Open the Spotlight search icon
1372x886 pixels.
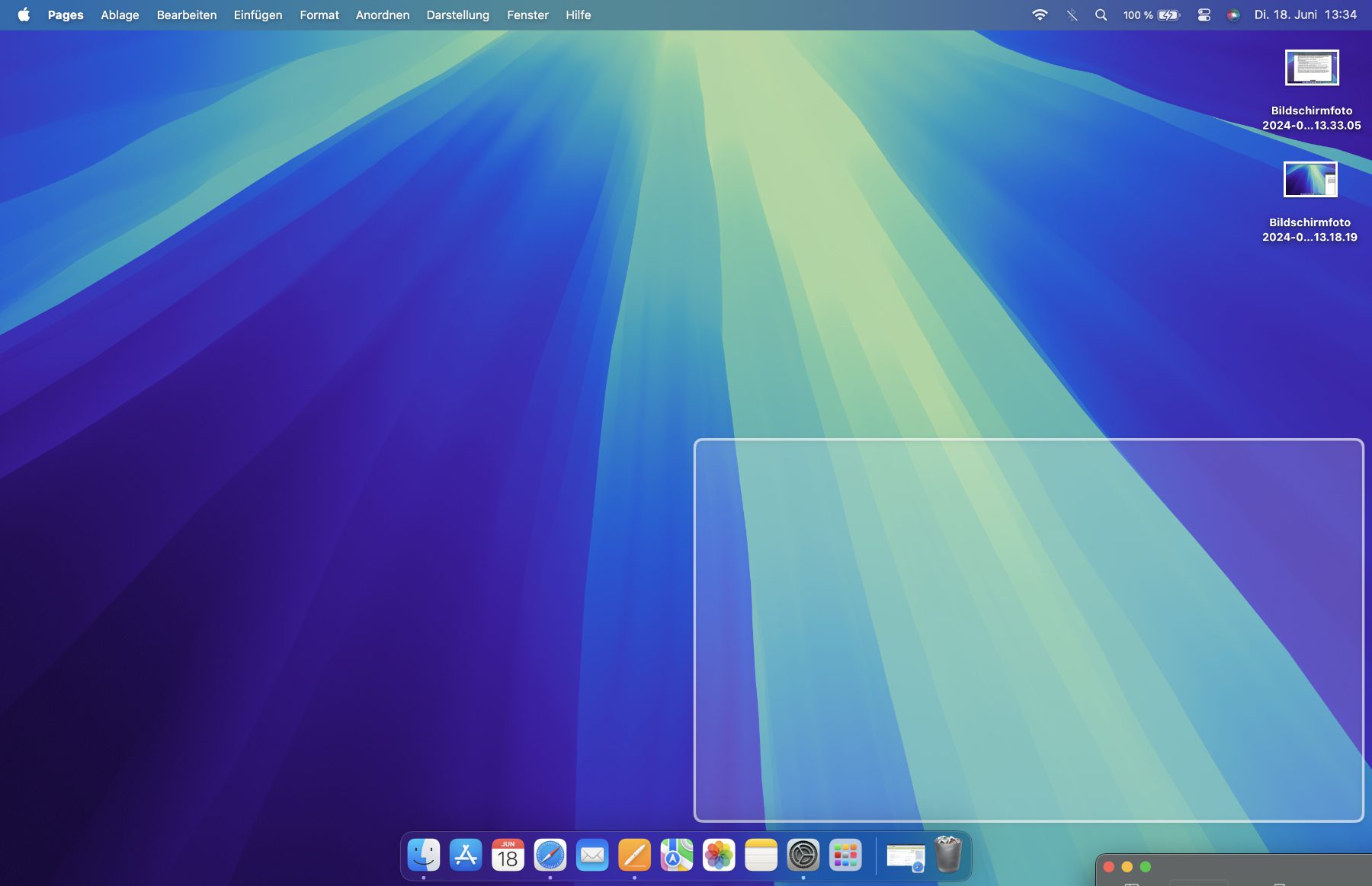pos(1101,15)
